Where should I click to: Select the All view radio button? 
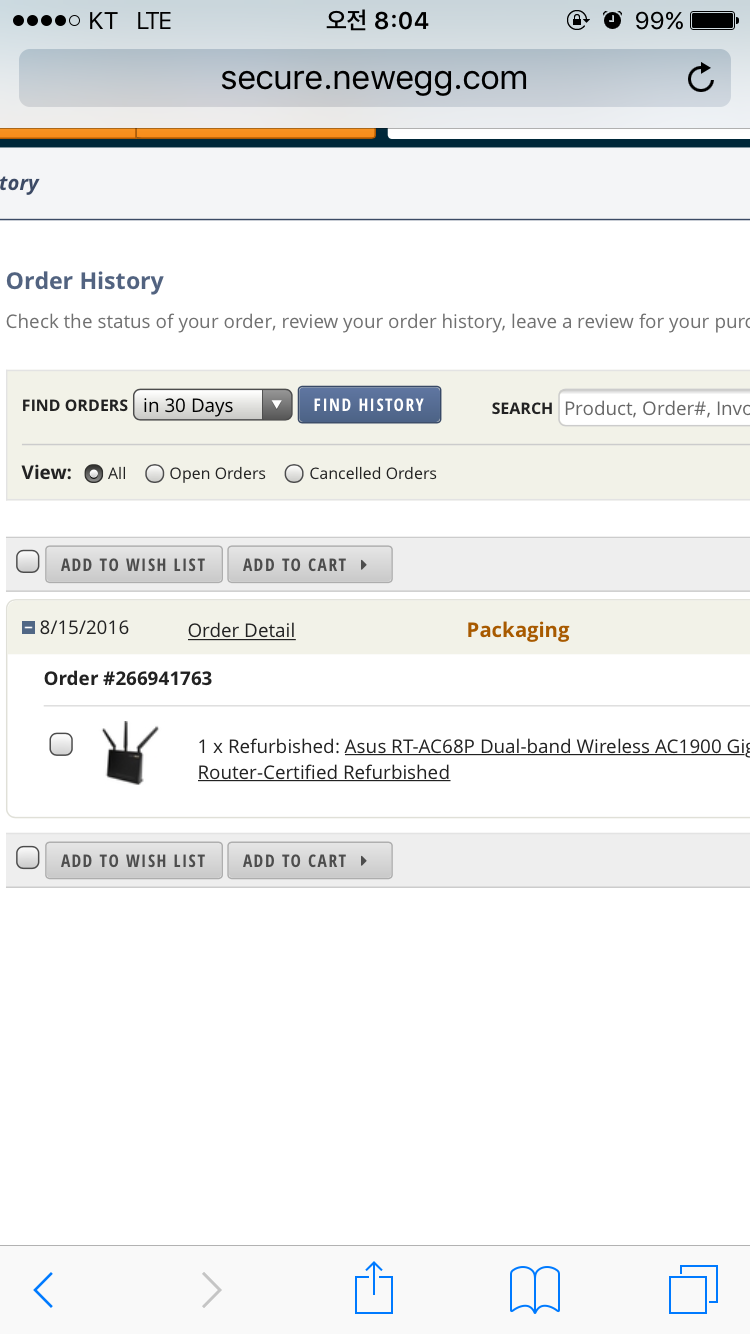tap(93, 474)
